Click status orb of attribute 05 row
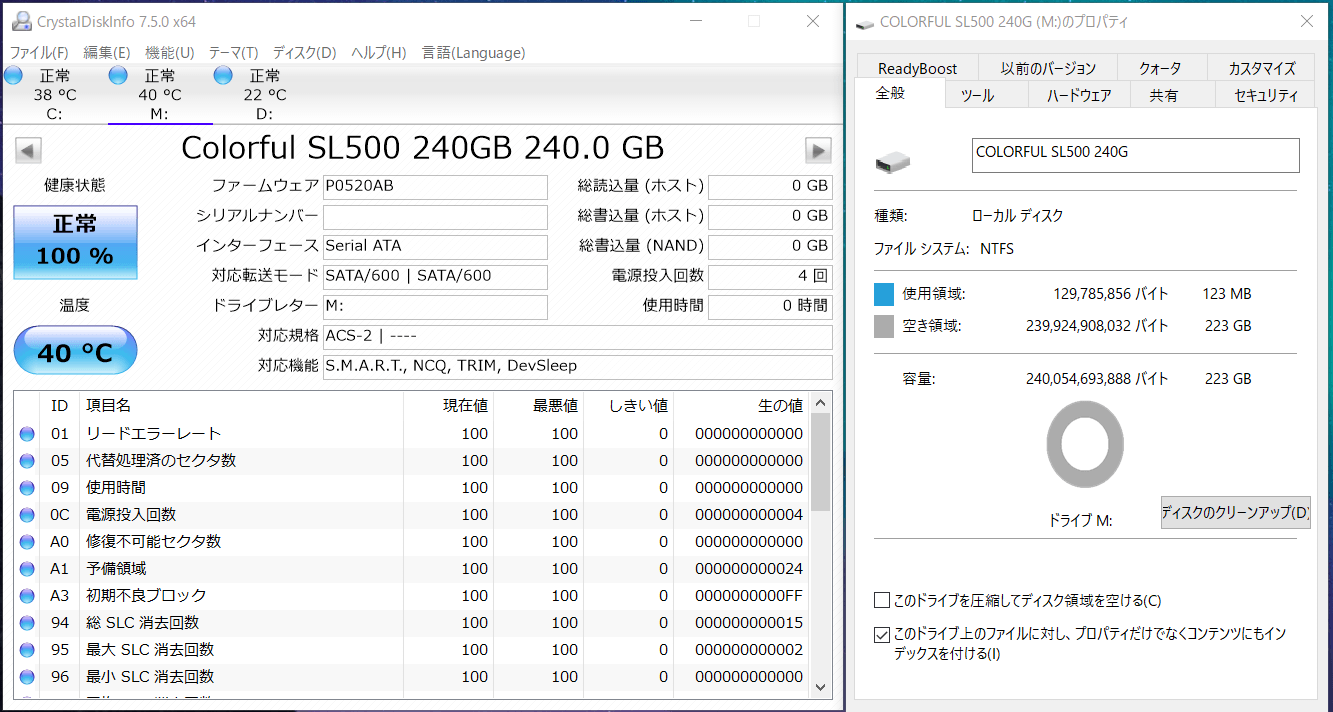This screenshot has width=1333, height=712. coord(27,461)
